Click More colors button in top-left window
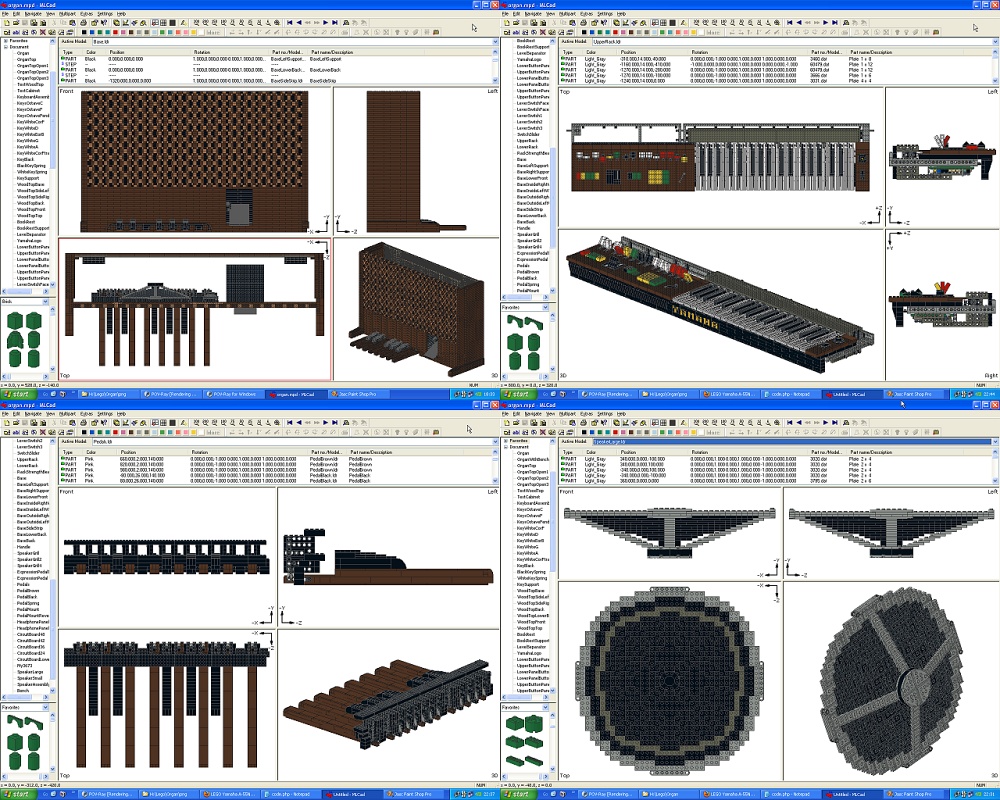 213,32
